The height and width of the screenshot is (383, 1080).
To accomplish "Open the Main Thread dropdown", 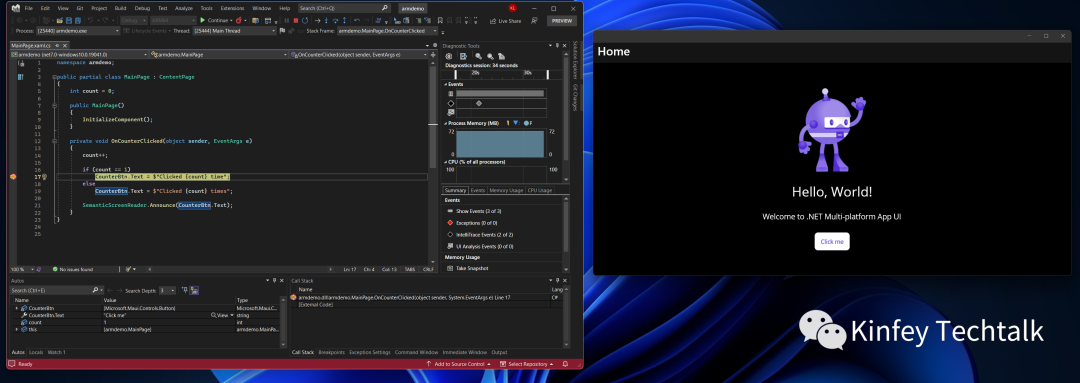I will 235,31.
